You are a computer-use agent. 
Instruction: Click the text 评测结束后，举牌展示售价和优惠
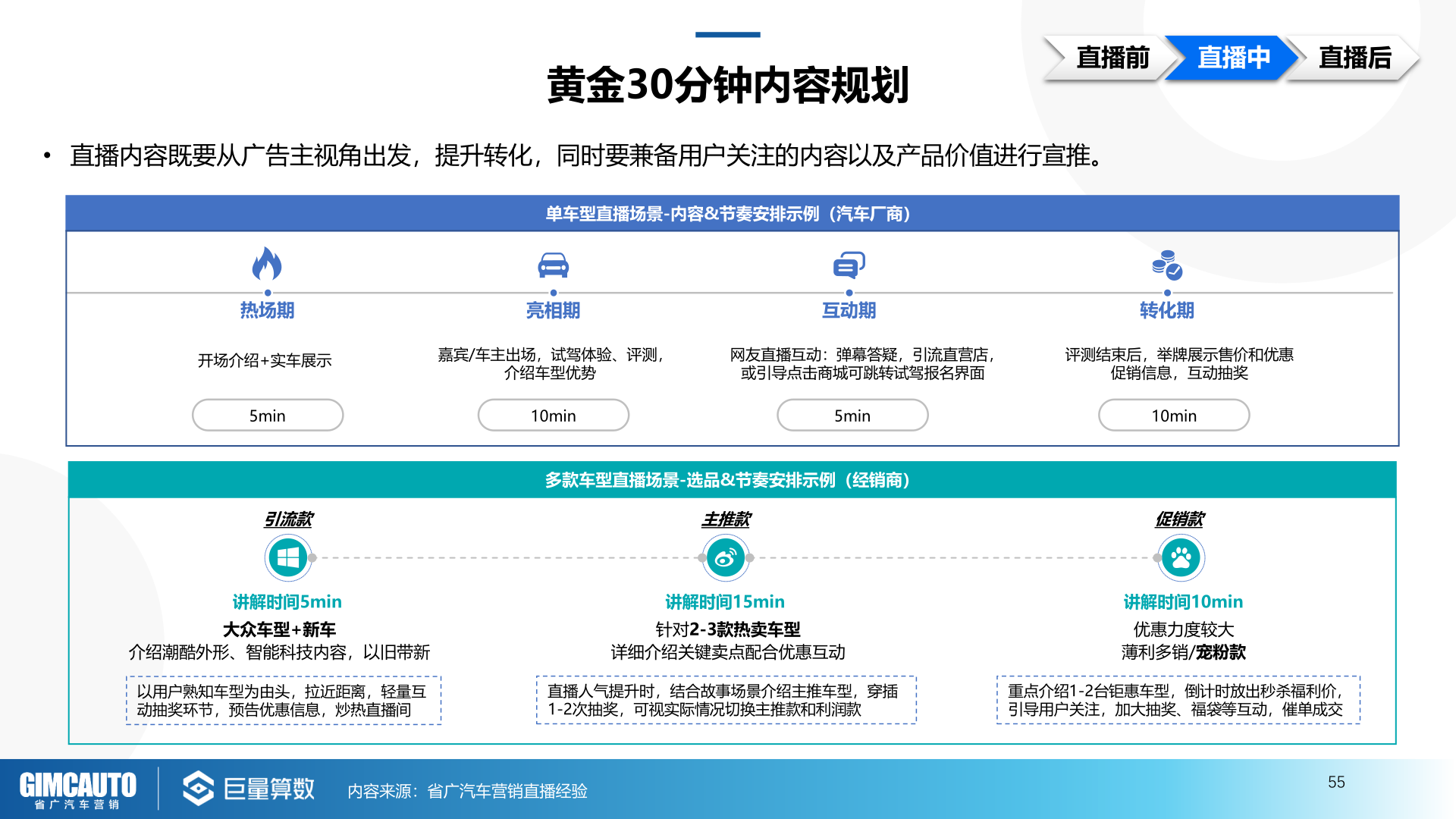click(1179, 354)
